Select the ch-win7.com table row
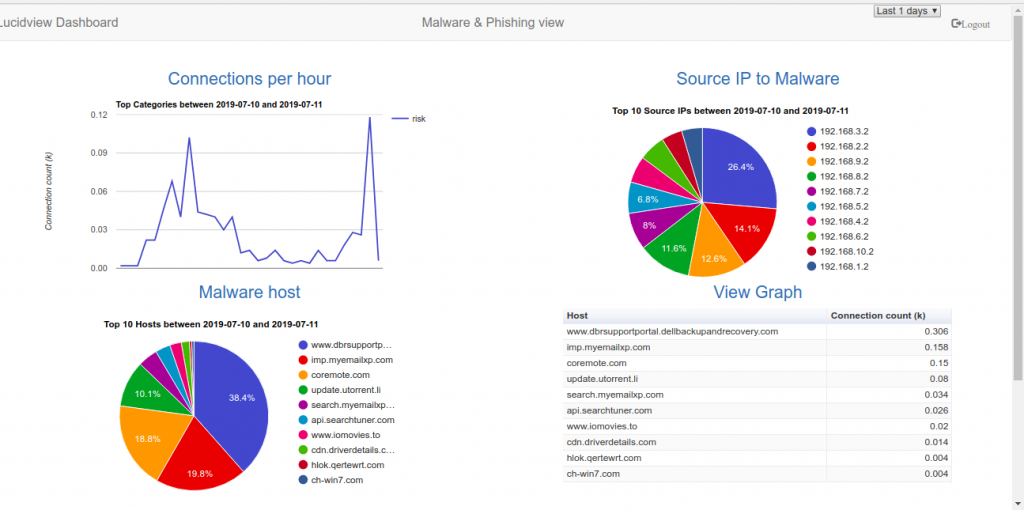Viewport: 1024px width, 510px height. pos(758,474)
